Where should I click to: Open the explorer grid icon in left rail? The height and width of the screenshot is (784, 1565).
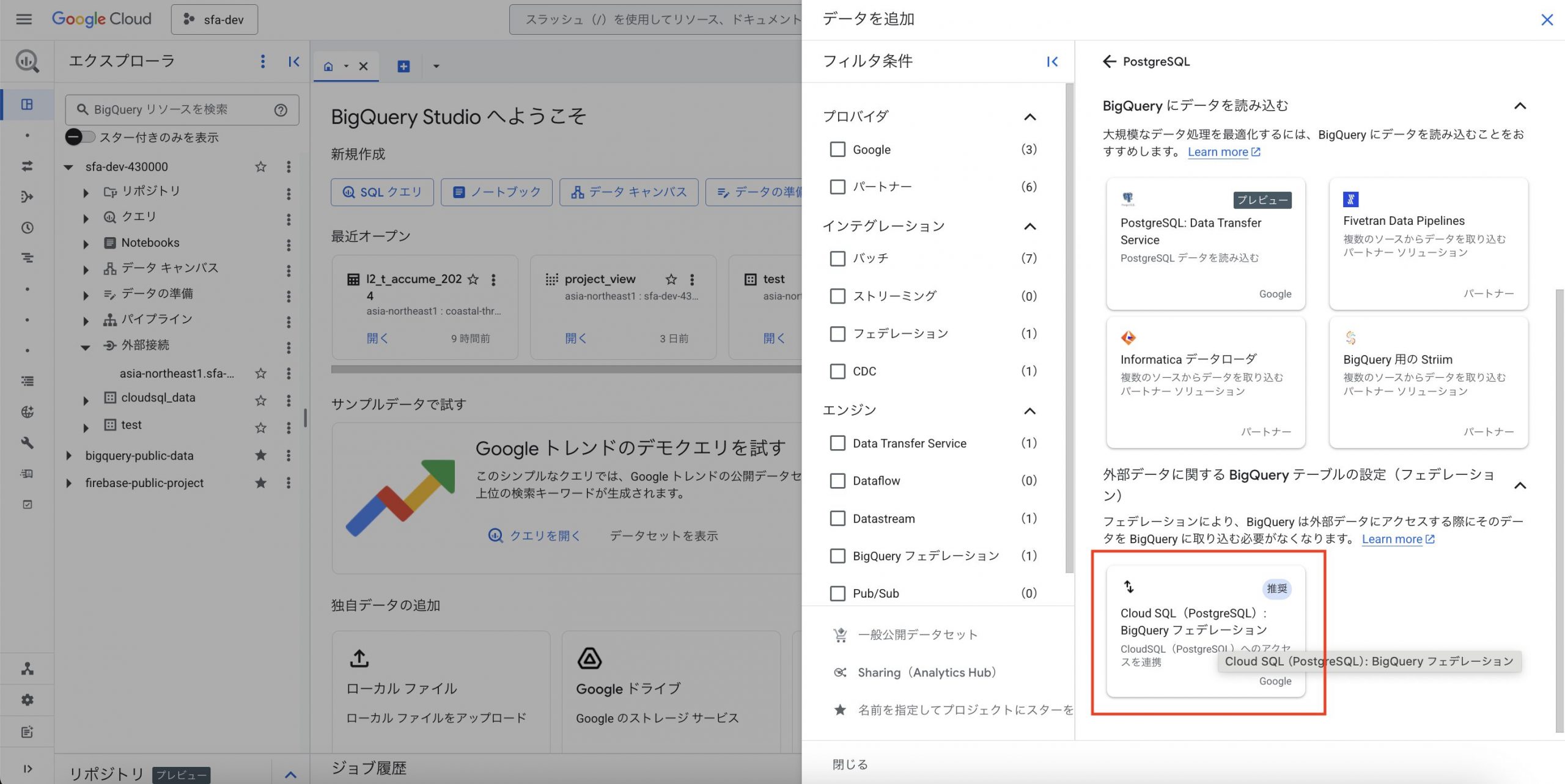pyautogui.click(x=27, y=104)
